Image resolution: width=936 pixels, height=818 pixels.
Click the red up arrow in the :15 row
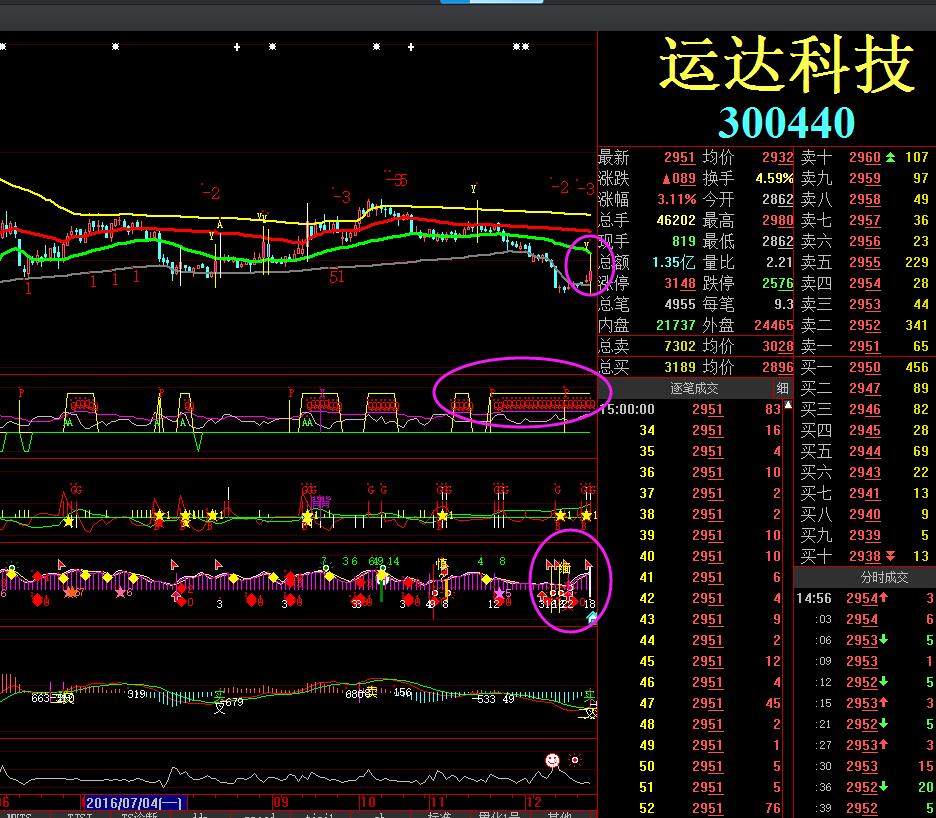[883, 703]
